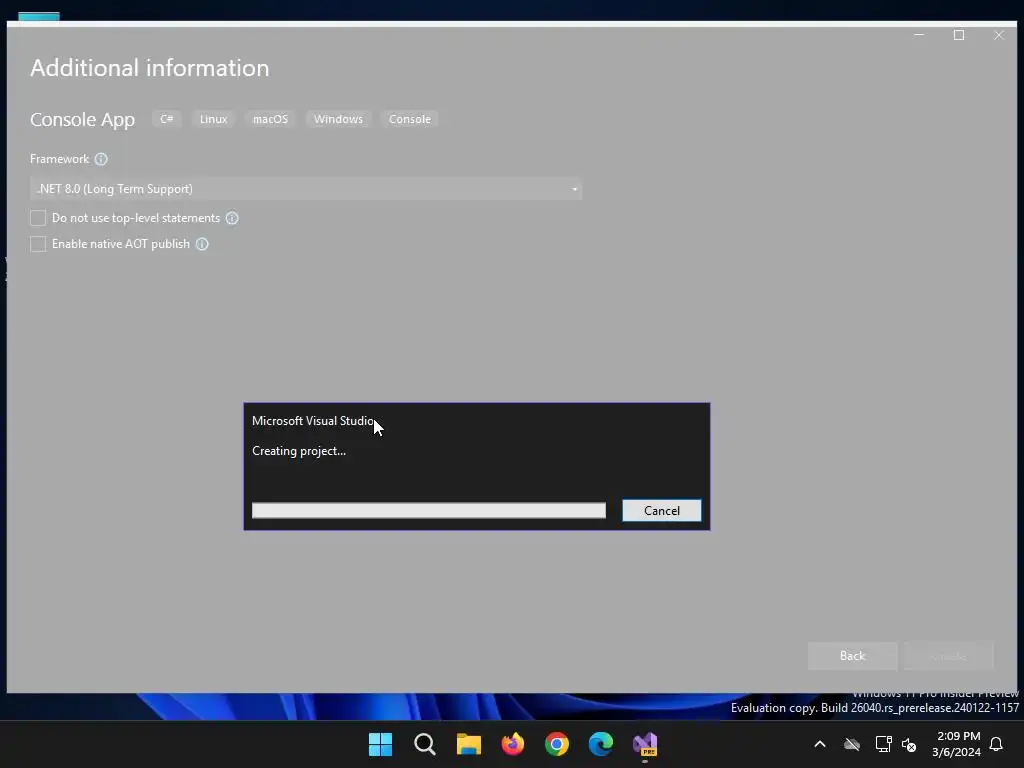Go back with the Back button
1024x768 pixels.
[852, 656]
